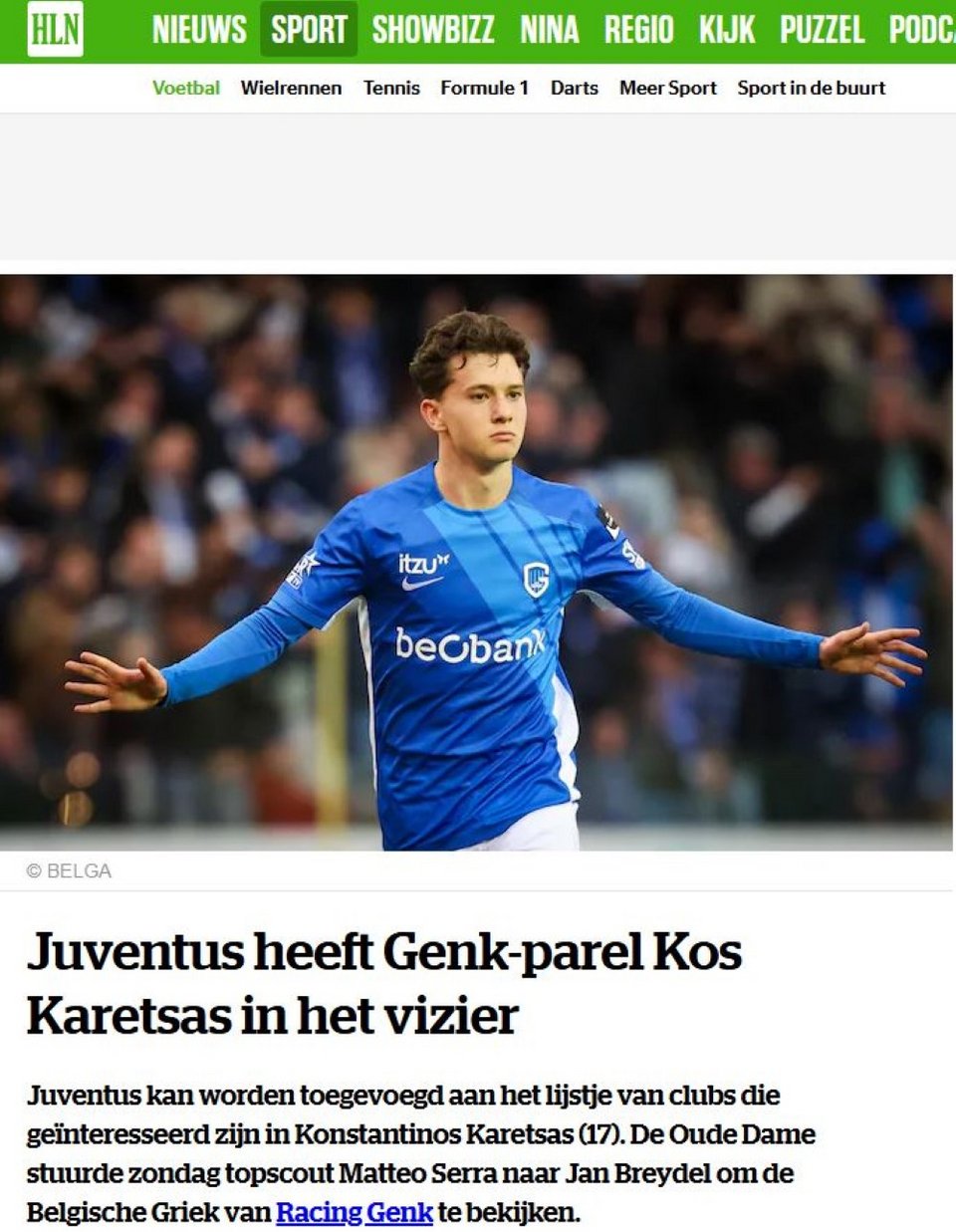This screenshot has height=1232, width=956.
Task: Click the Juventus Karetsas headline
Action: (384, 983)
